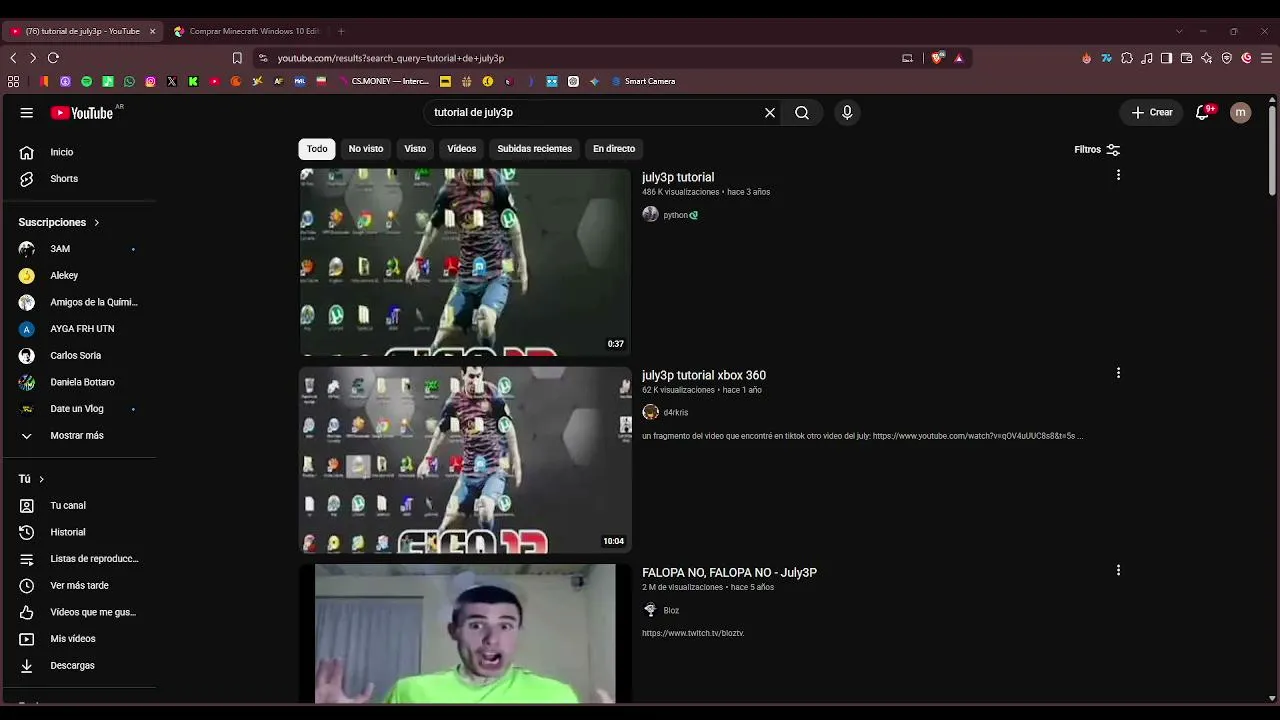The width and height of the screenshot is (1280, 720).
Task: Start voice search with the microphone
Action: 847,113
